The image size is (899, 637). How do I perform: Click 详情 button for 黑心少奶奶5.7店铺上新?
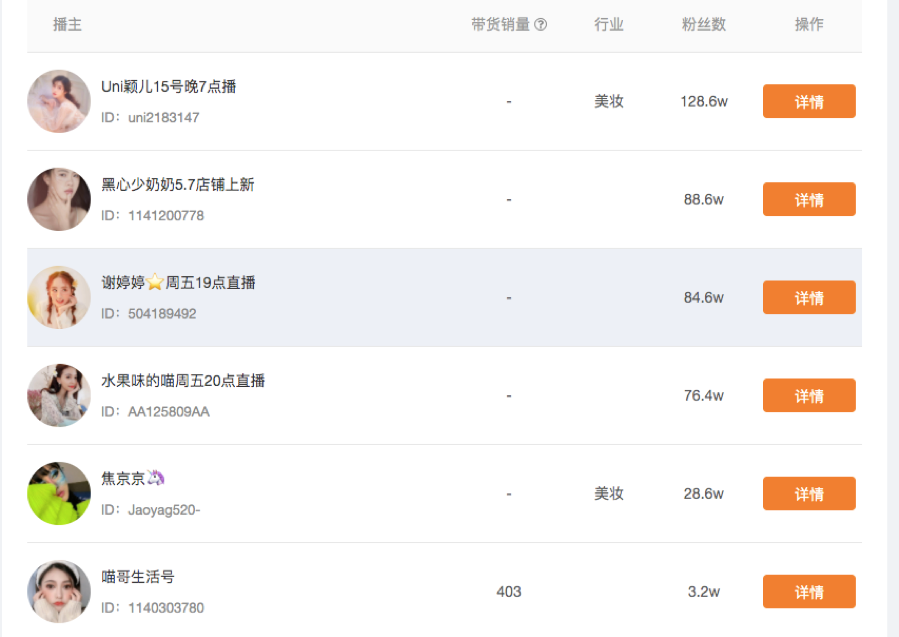tap(809, 200)
